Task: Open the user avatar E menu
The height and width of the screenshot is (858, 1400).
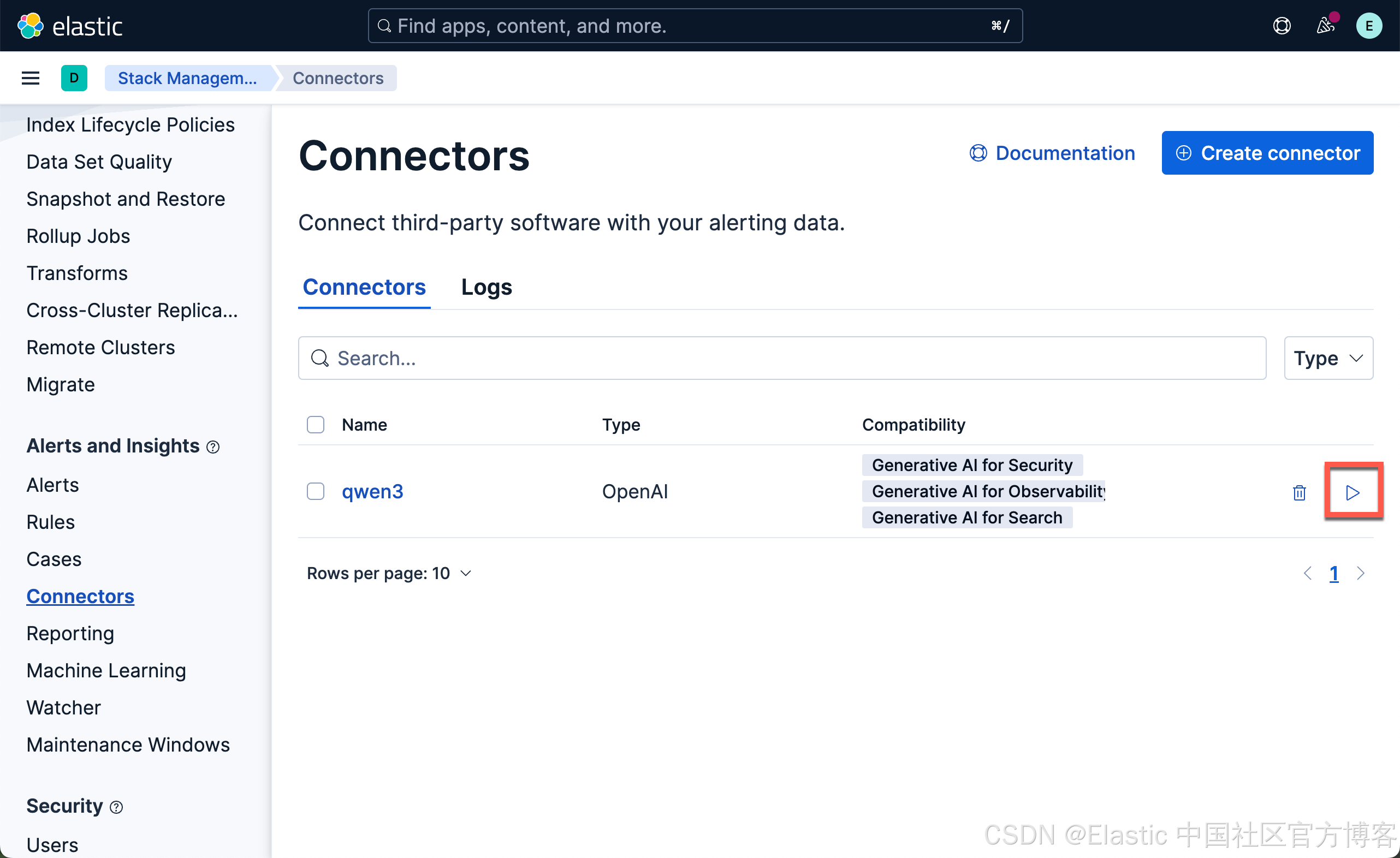Action: point(1369,26)
